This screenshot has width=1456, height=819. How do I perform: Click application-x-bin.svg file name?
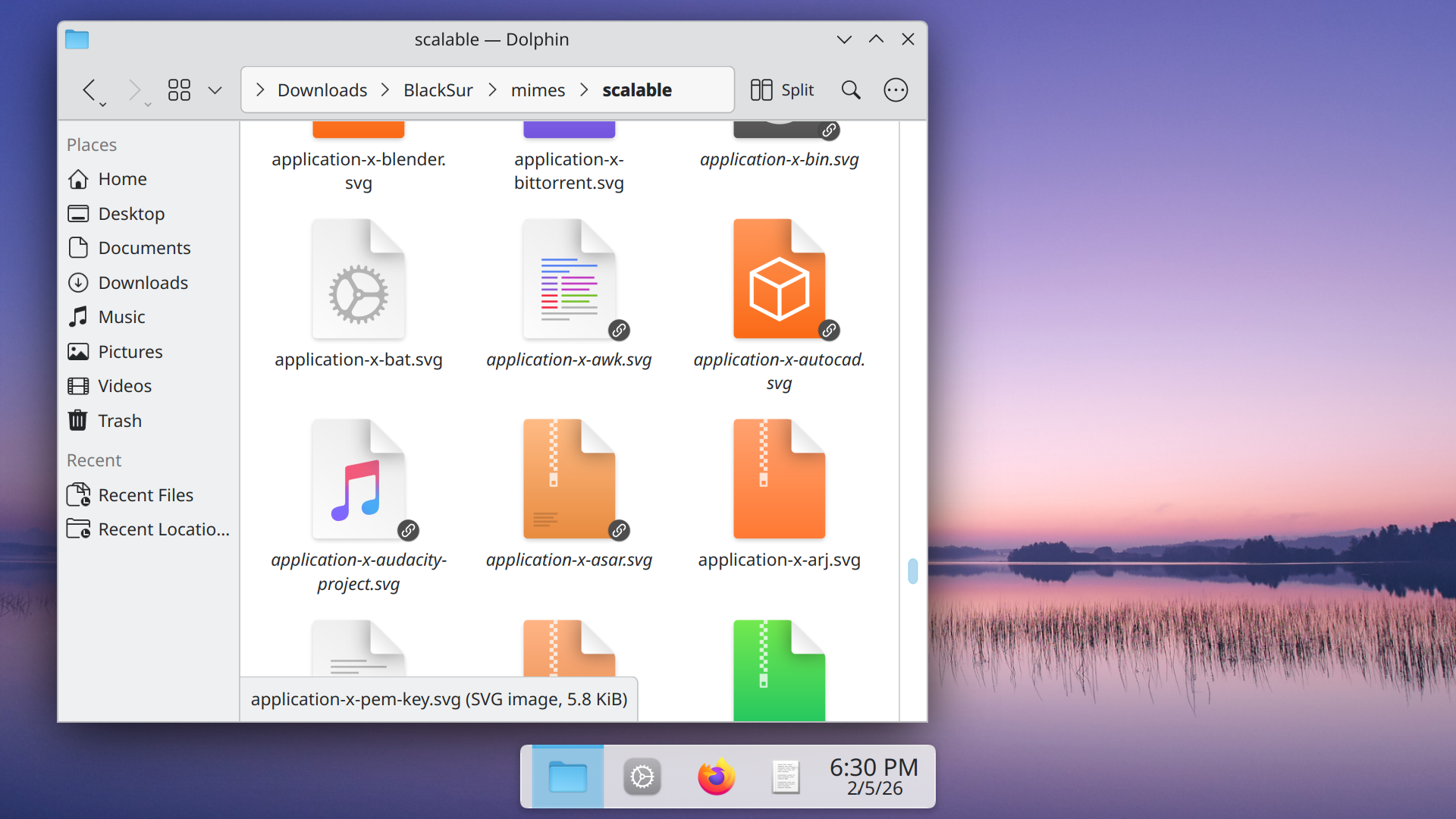coord(780,160)
